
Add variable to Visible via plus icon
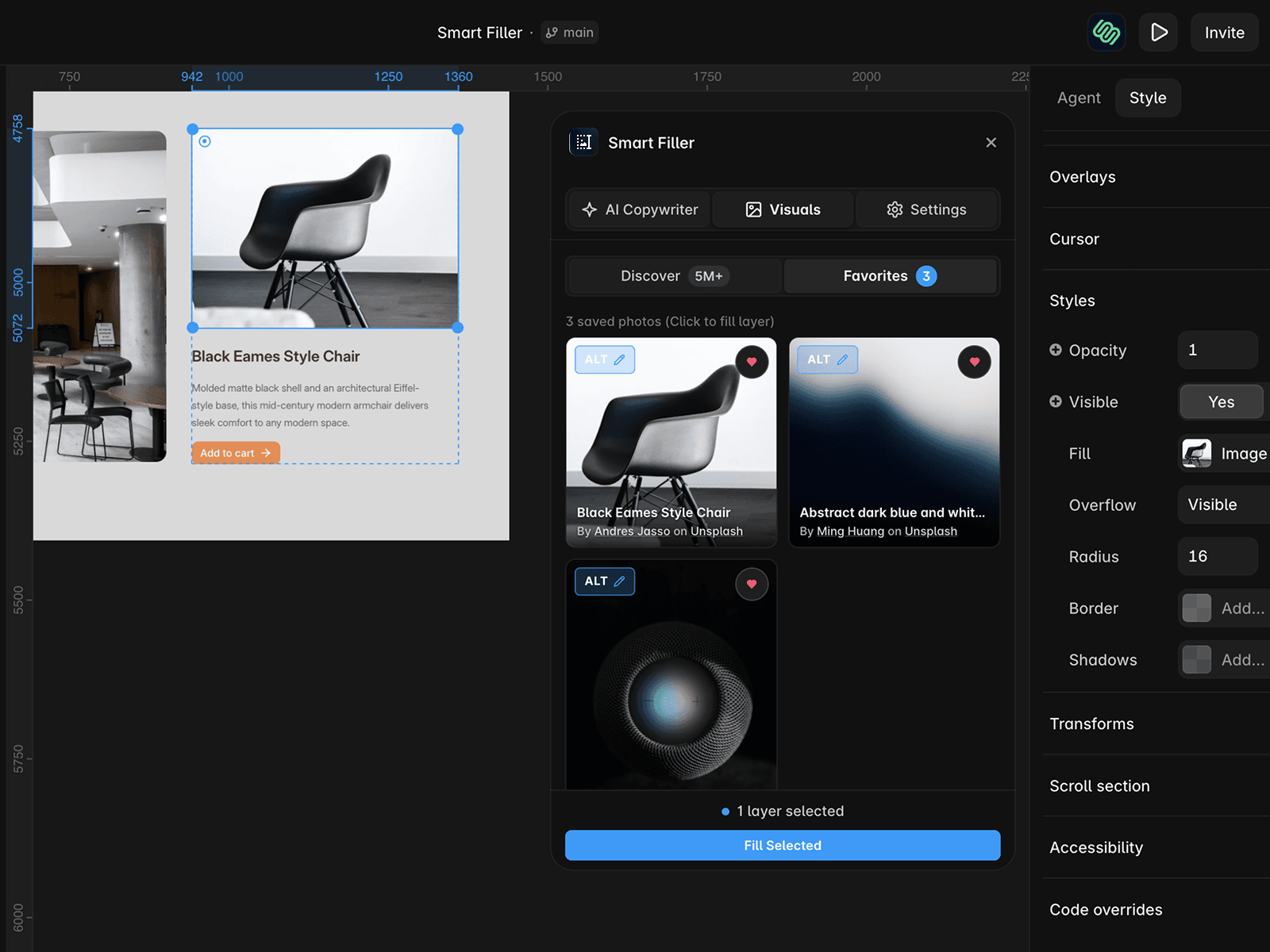1056,401
